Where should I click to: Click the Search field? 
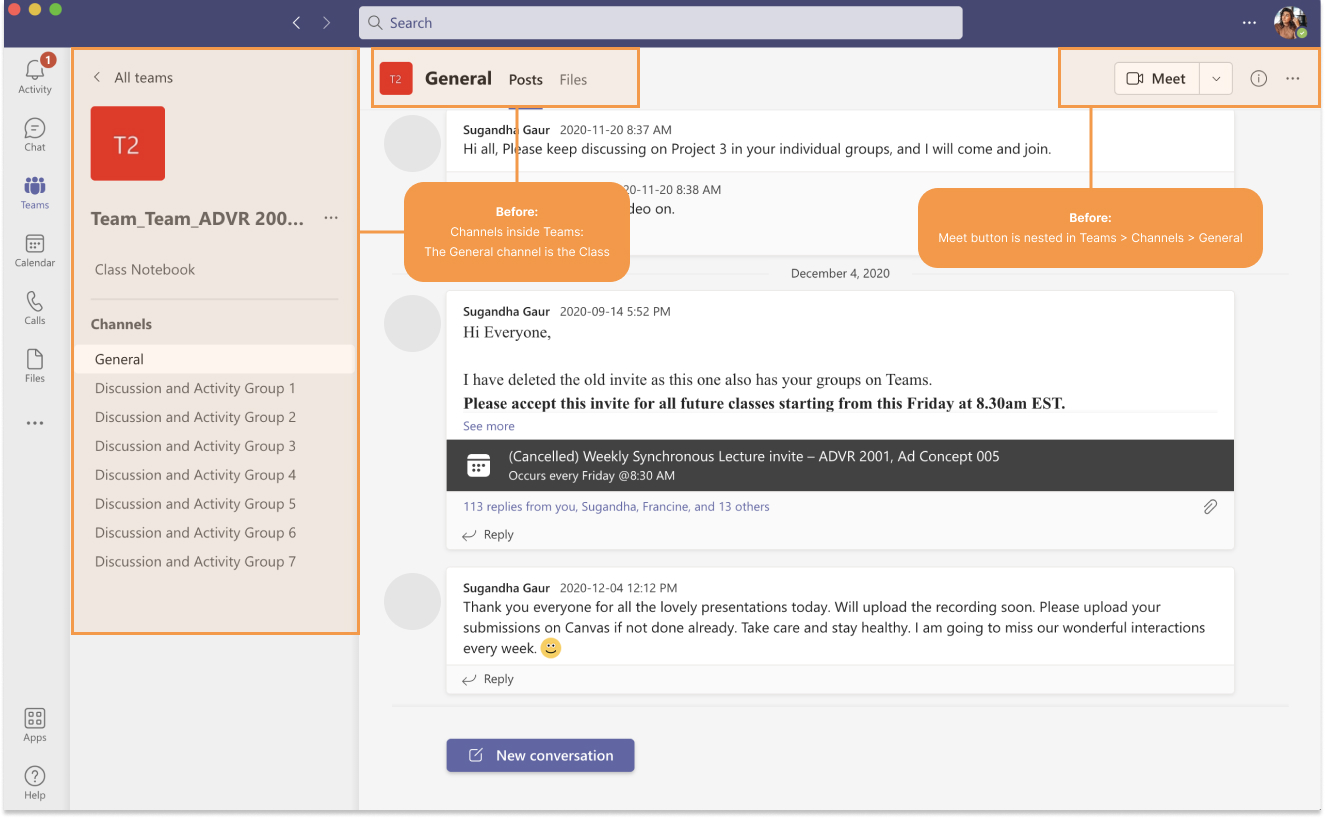(x=661, y=23)
